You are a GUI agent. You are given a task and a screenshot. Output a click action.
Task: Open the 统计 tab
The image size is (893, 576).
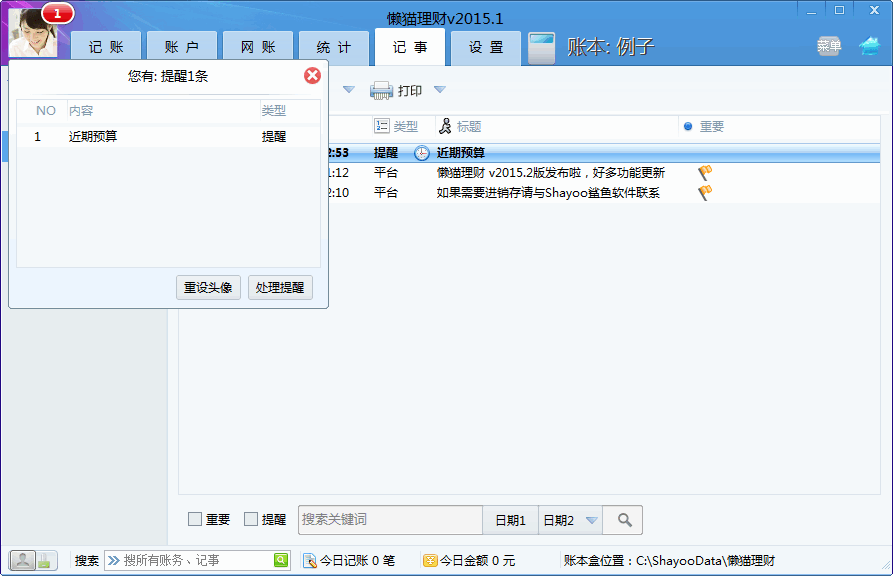(x=334, y=47)
